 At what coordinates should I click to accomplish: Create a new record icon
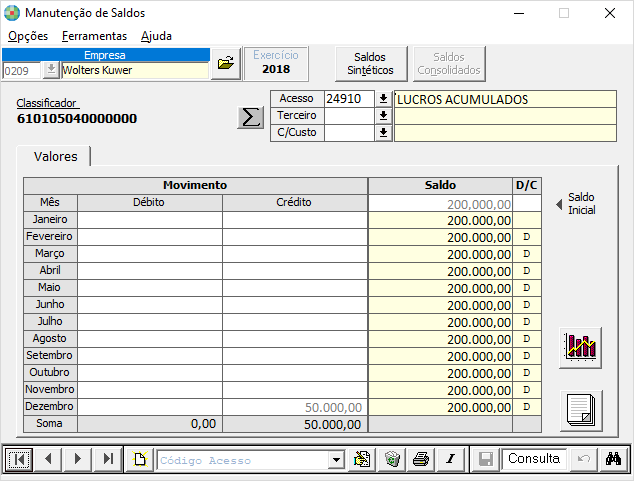(x=140, y=459)
